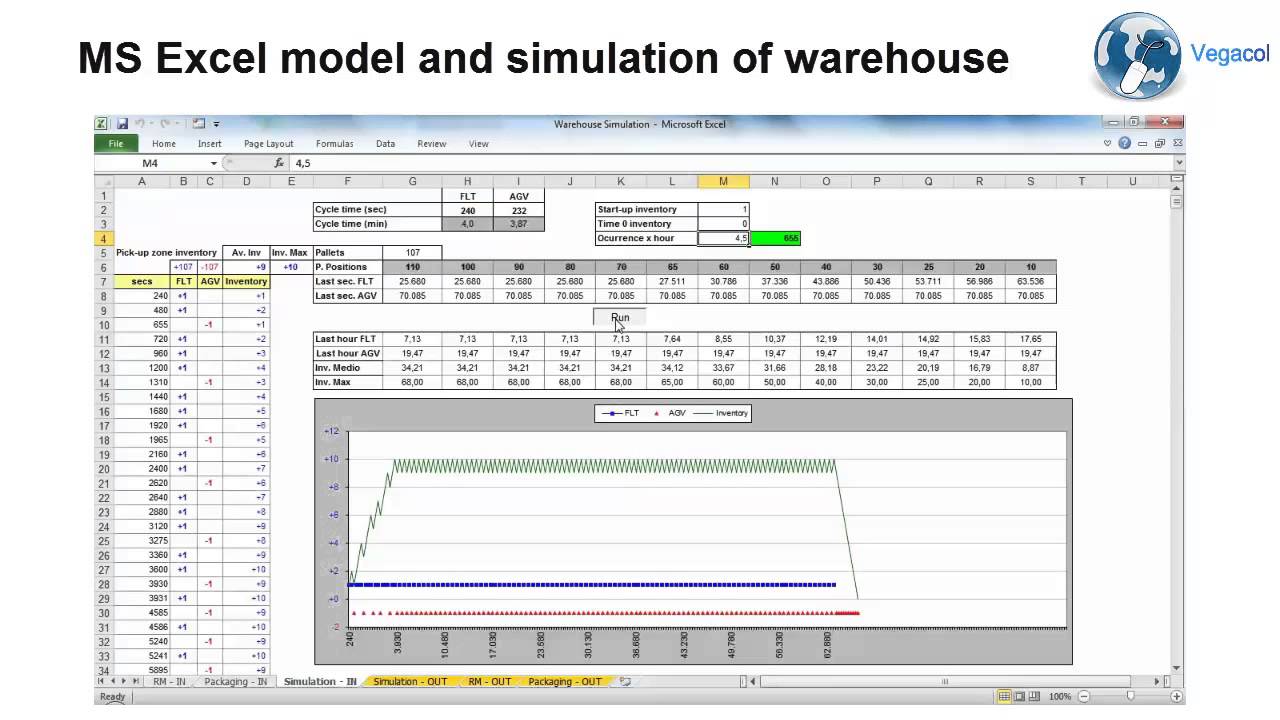Select Normal view icon in status bar
The width and height of the screenshot is (1280, 720).
pyautogui.click(x=1005, y=696)
